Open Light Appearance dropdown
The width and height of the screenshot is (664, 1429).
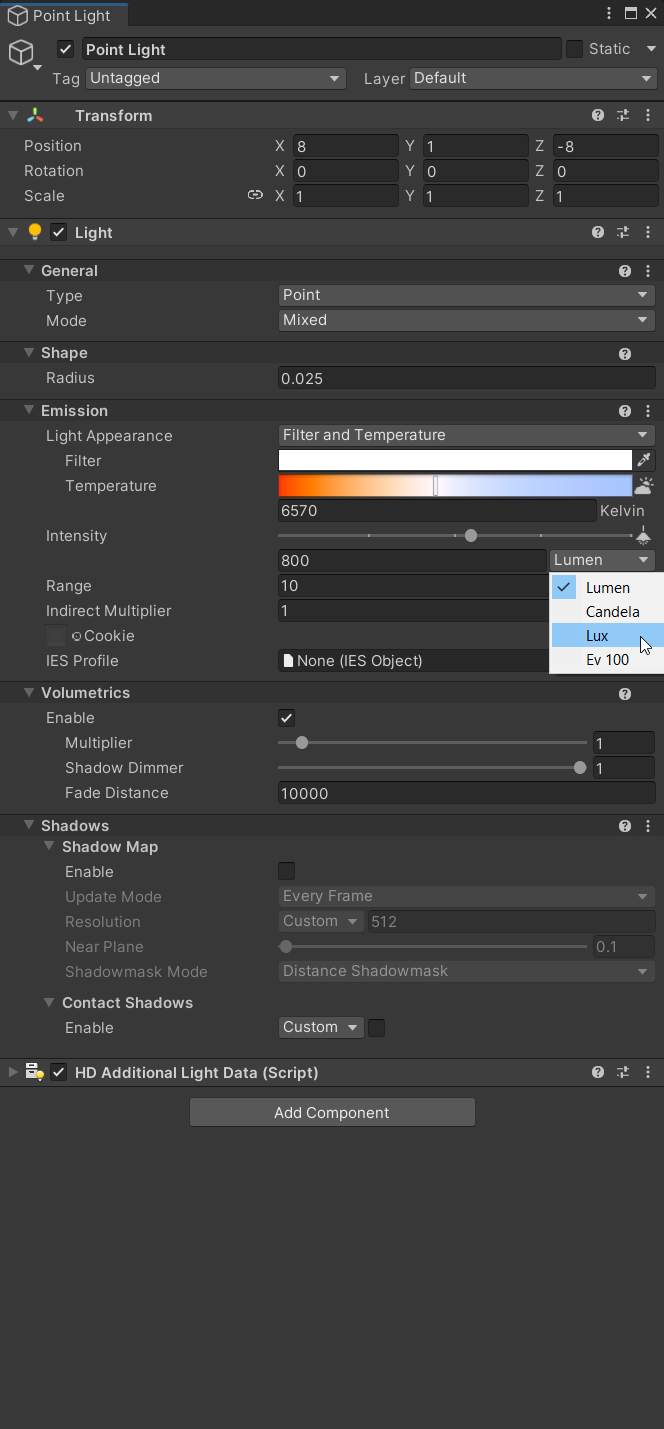(466, 435)
